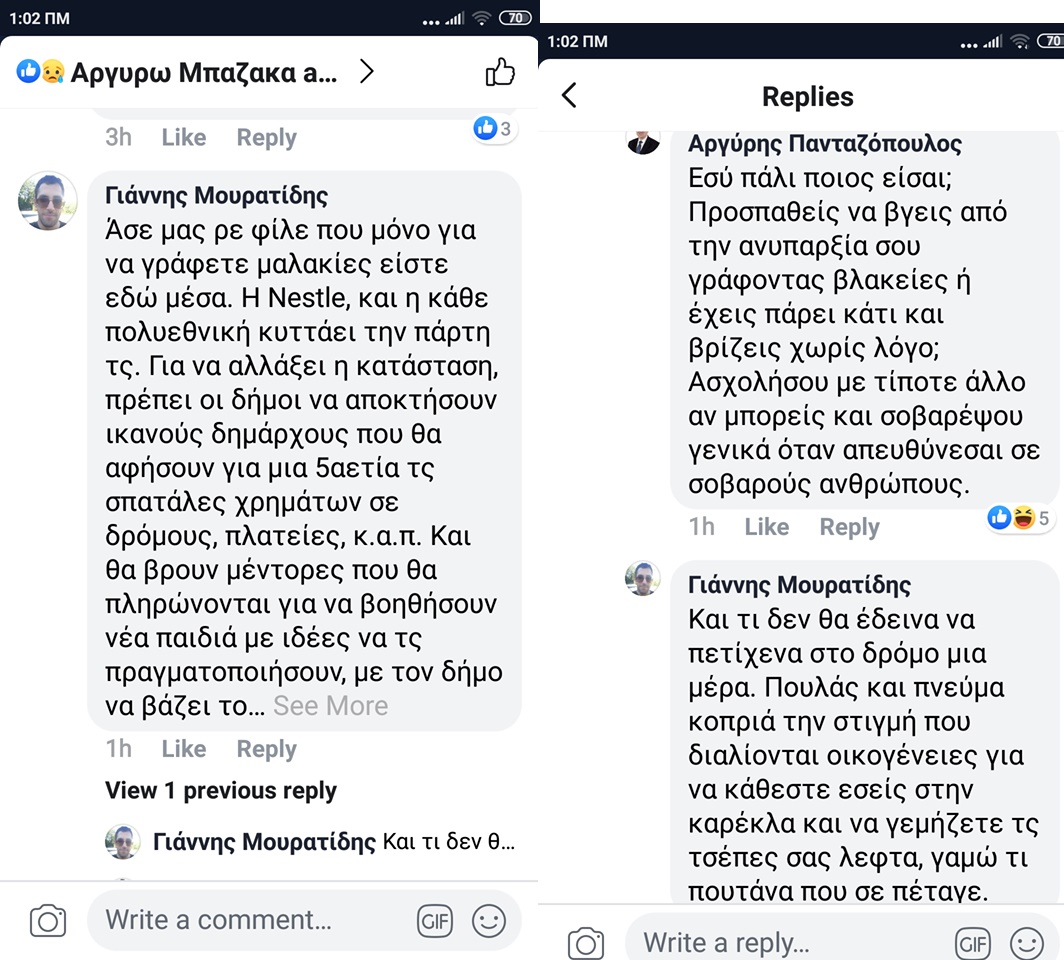Image resolution: width=1064 pixels, height=960 pixels.
Task: Open GIF picker in the reply bar
Action: 973,943
